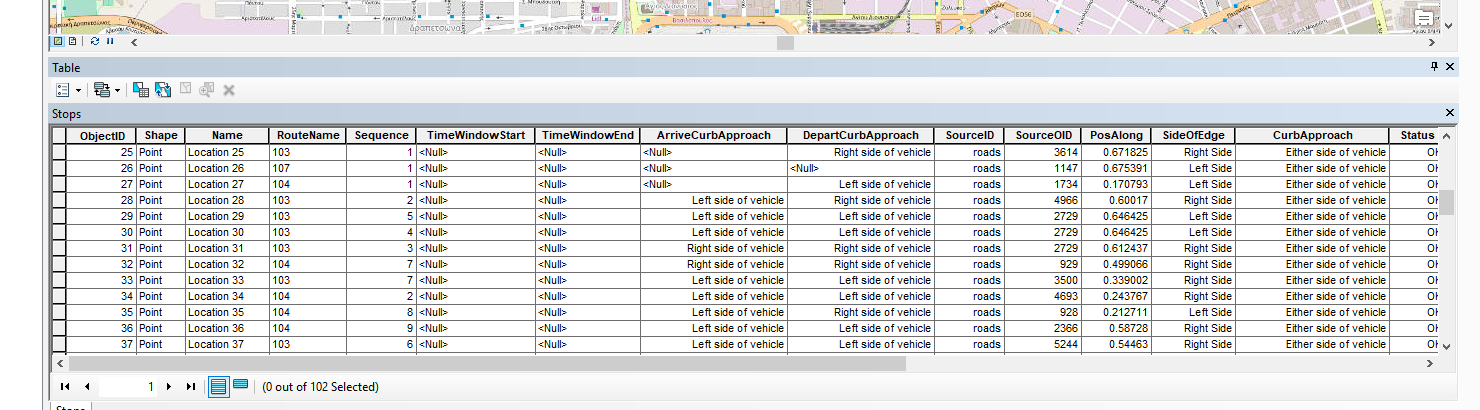Click Delete Selected icon
Viewport: 1480px width, 410px height.
229,90
